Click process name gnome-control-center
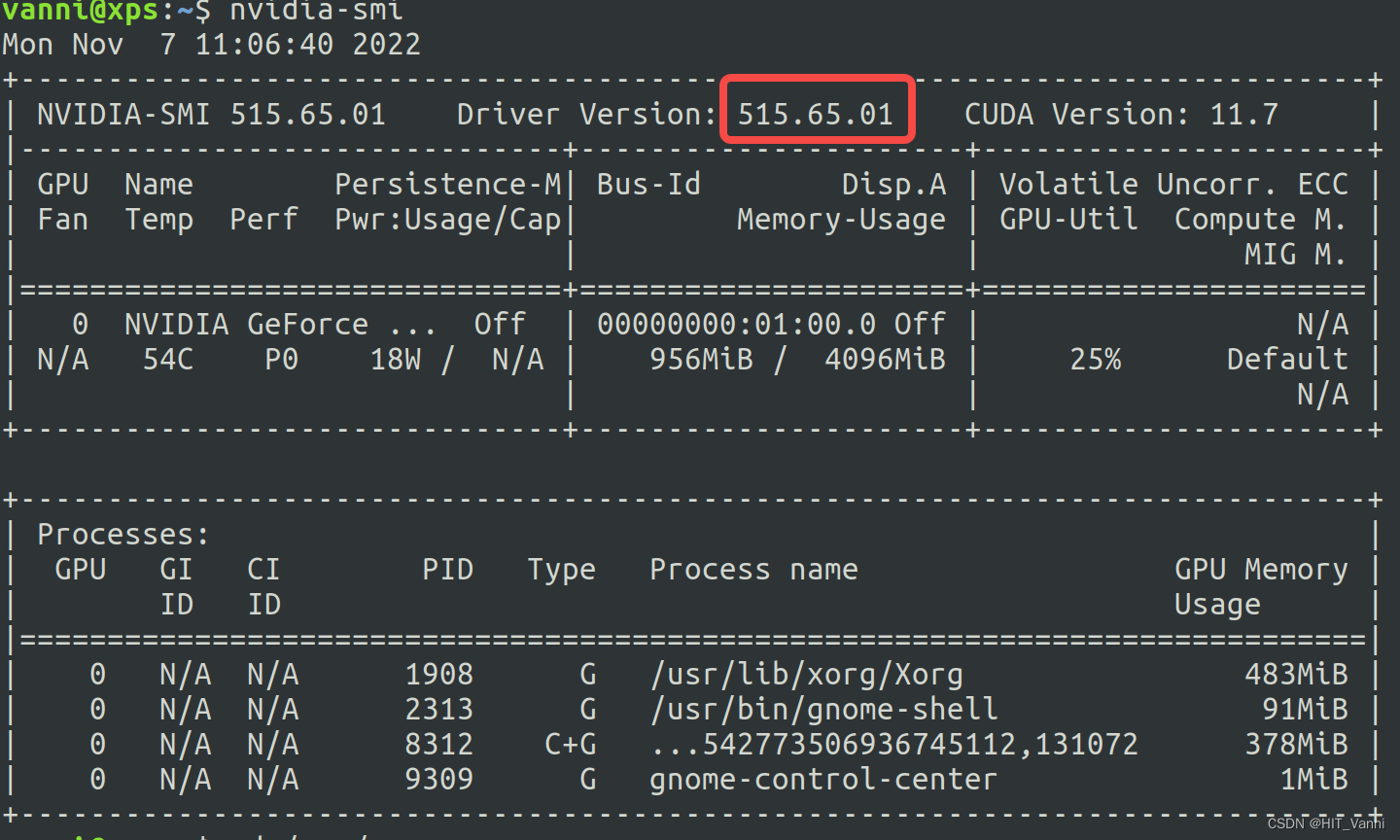 coord(823,781)
